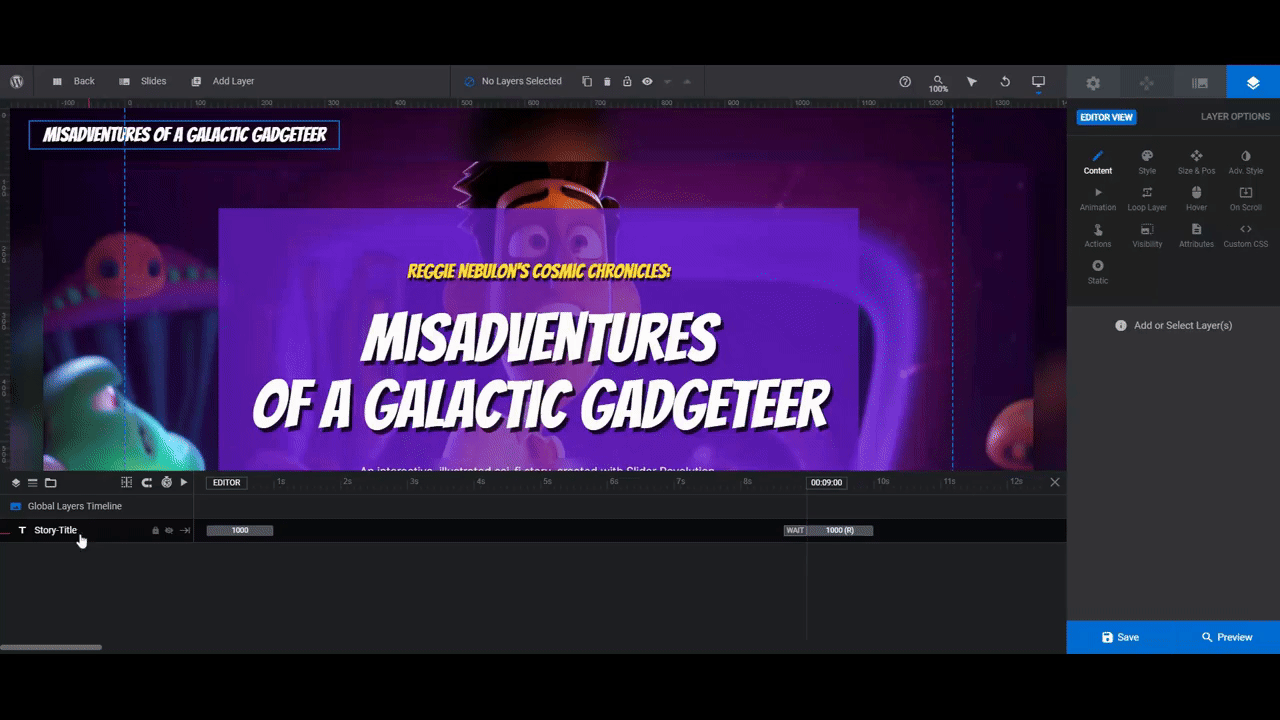Open Adv. Style settings
The image size is (1280, 720).
click(x=1246, y=162)
